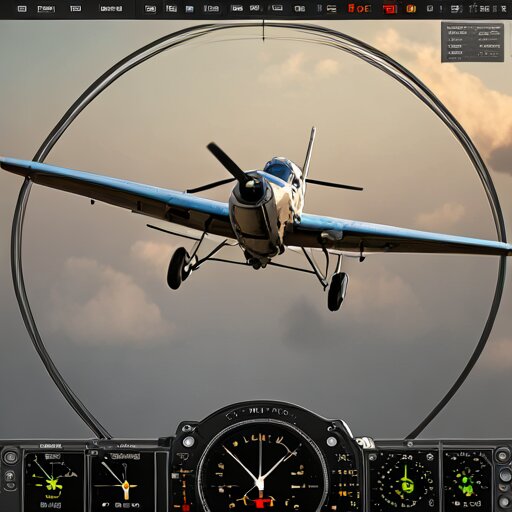The height and width of the screenshot is (512, 512).
Task: Click the aircraft in the main view
Action: 256,217
